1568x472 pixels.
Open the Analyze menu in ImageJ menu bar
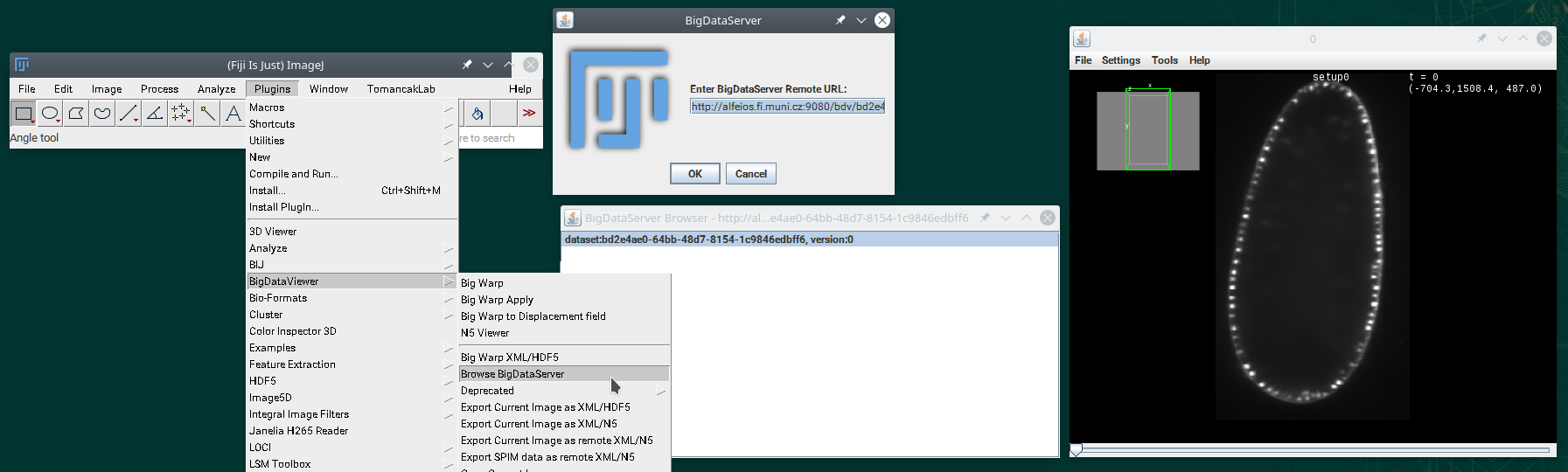click(x=216, y=89)
